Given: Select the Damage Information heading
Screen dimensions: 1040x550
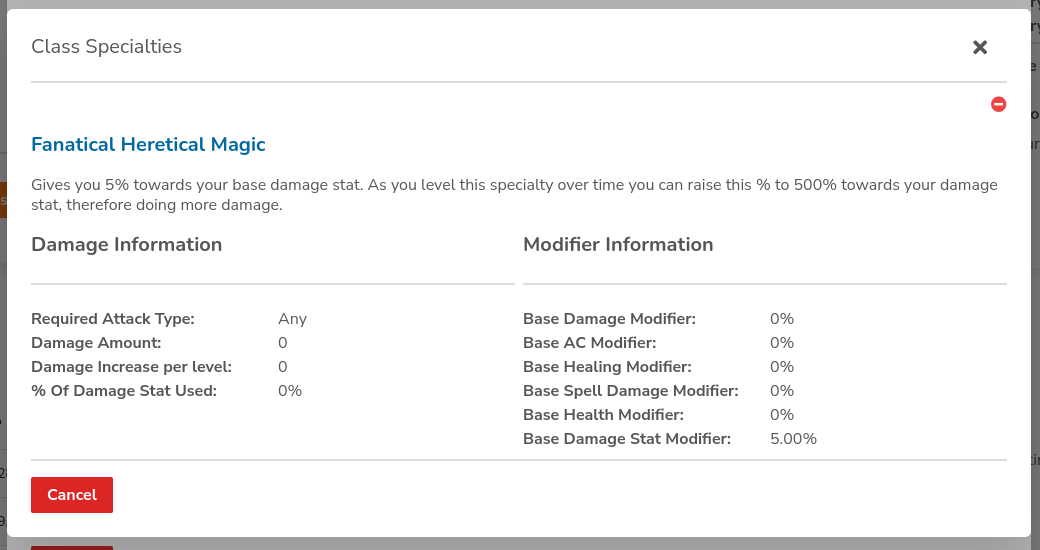Looking at the screenshot, I should point(127,244).
